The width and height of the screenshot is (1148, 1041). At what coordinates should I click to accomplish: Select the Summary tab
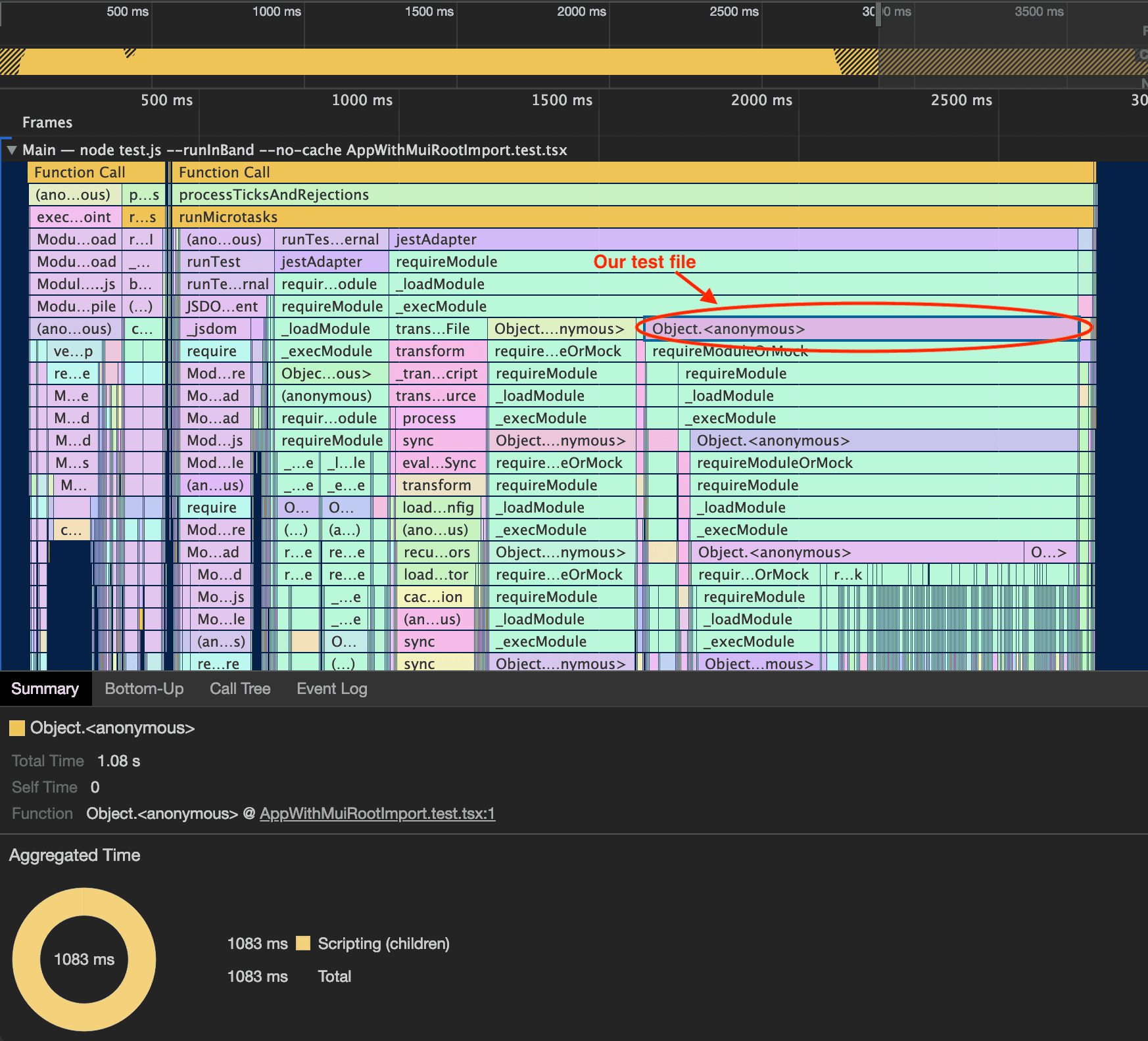coord(45,689)
